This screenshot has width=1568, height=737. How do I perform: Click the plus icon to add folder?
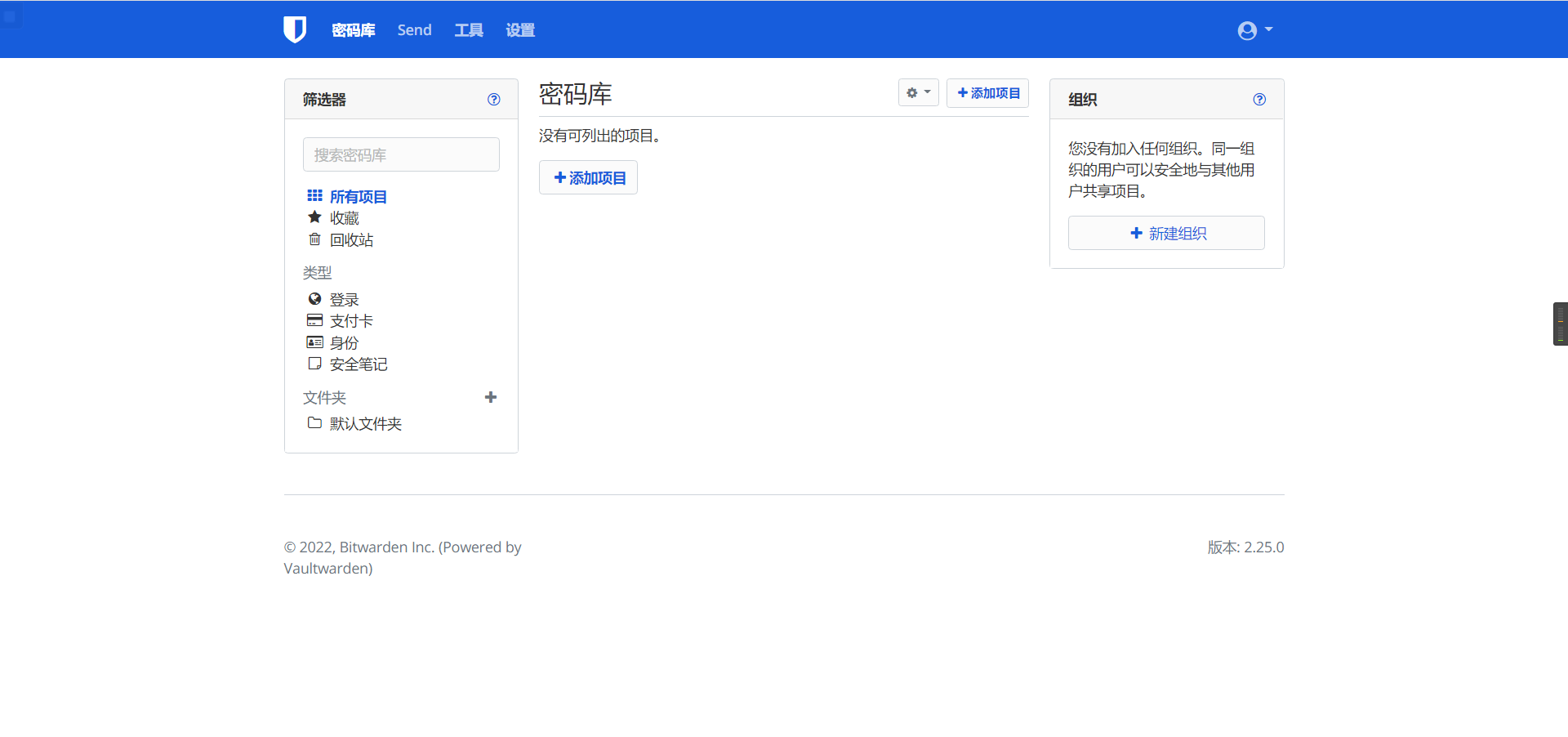click(x=490, y=397)
